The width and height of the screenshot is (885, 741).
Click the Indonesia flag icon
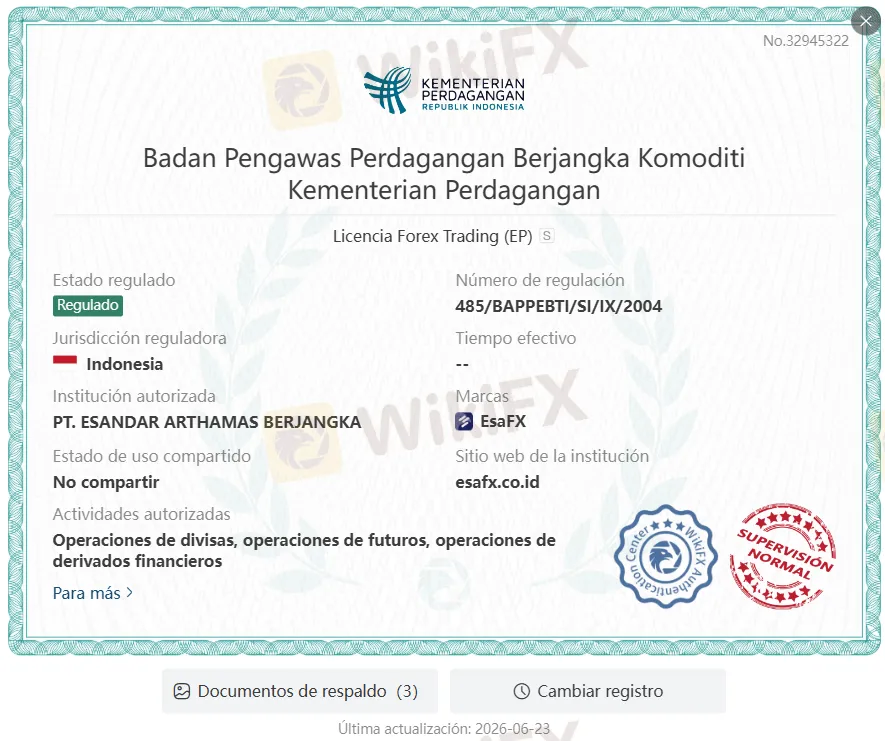[x=65, y=361]
